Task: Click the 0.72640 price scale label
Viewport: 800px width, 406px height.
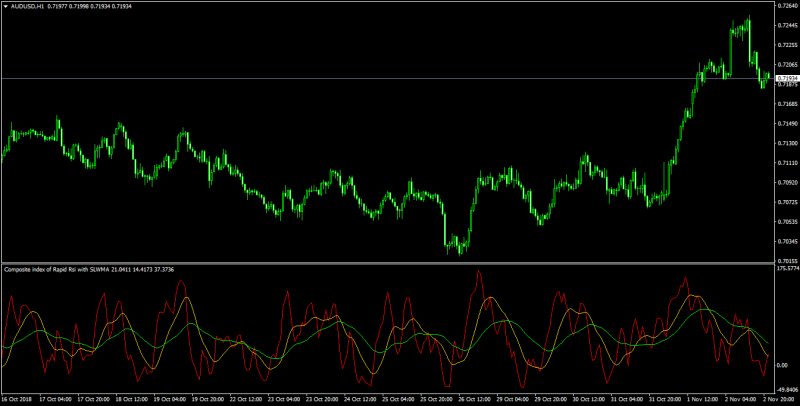Action: click(788, 6)
